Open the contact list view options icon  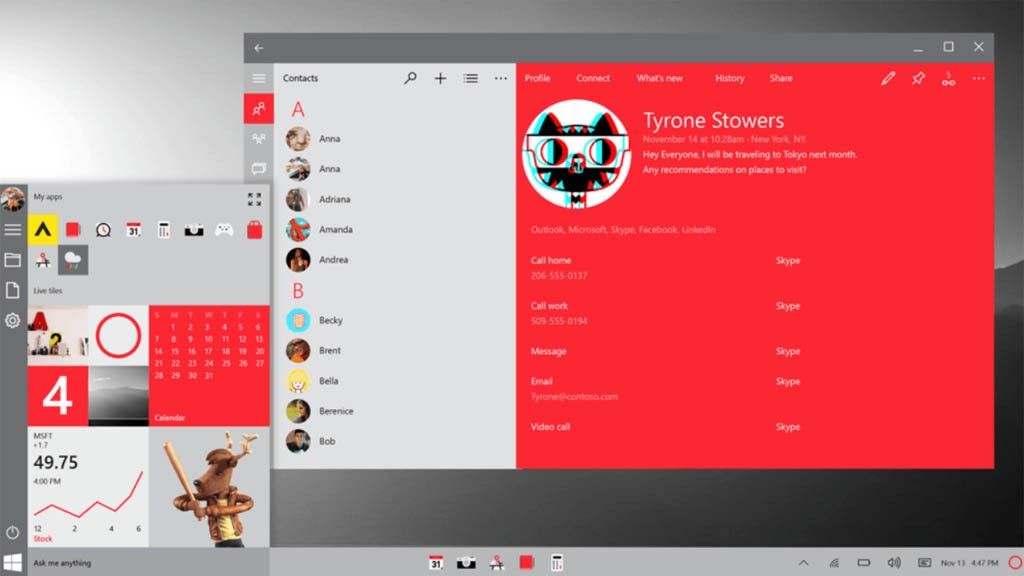[x=470, y=78]
